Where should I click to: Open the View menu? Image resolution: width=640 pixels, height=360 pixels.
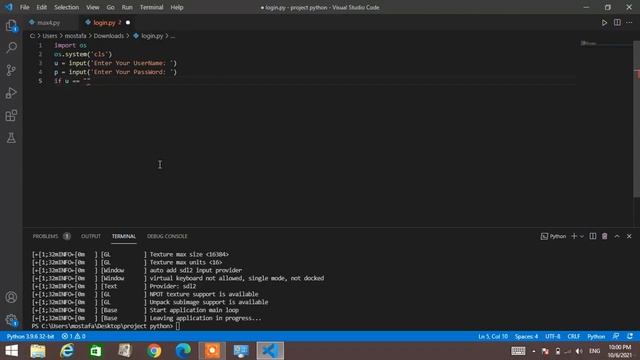tap(93, 7)
